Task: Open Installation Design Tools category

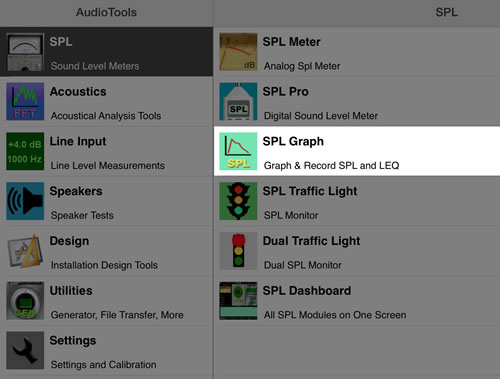Action: [x=106, y=251]
